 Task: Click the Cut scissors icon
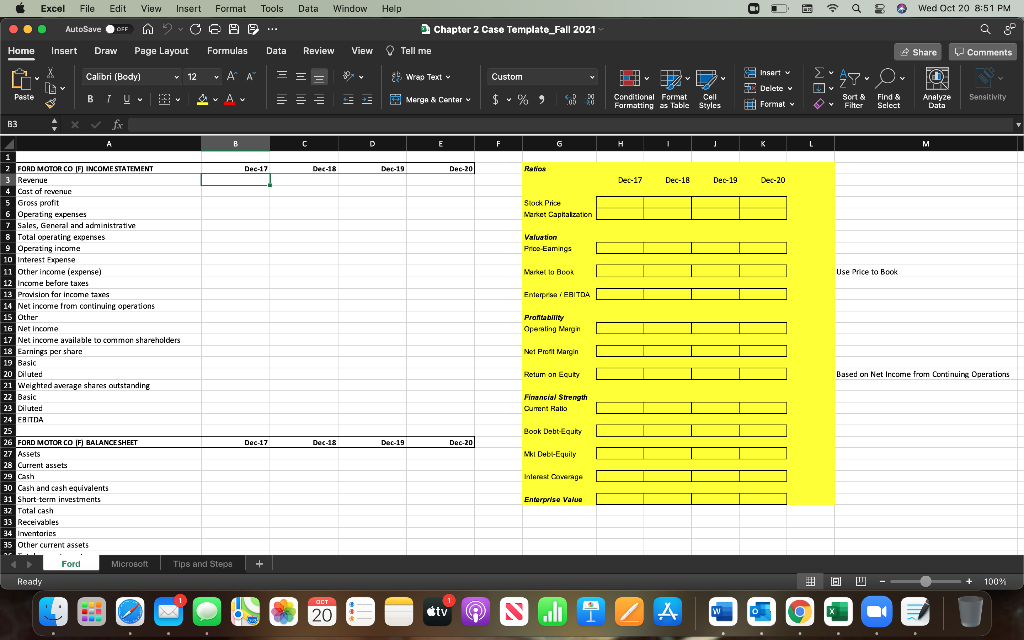coord(50,73)
